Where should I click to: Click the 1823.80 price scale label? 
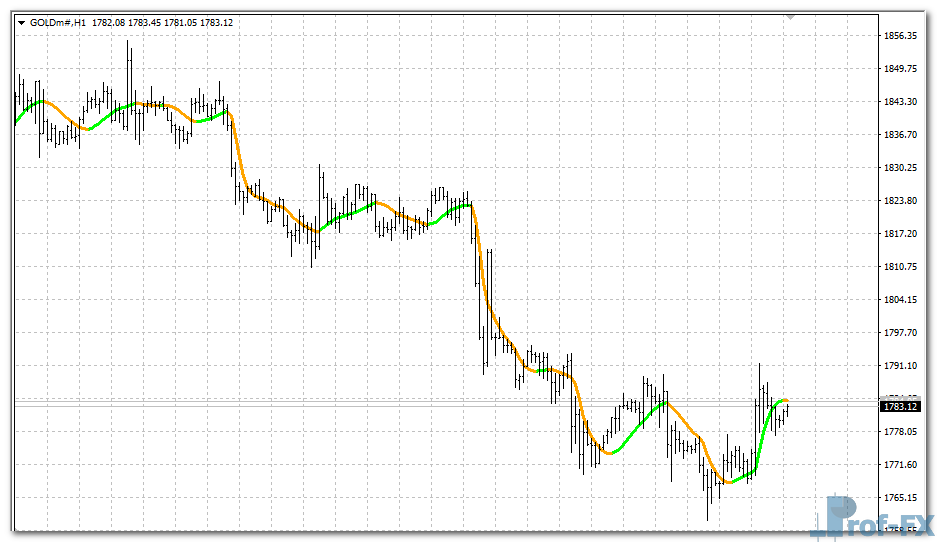tap(901, 201)
